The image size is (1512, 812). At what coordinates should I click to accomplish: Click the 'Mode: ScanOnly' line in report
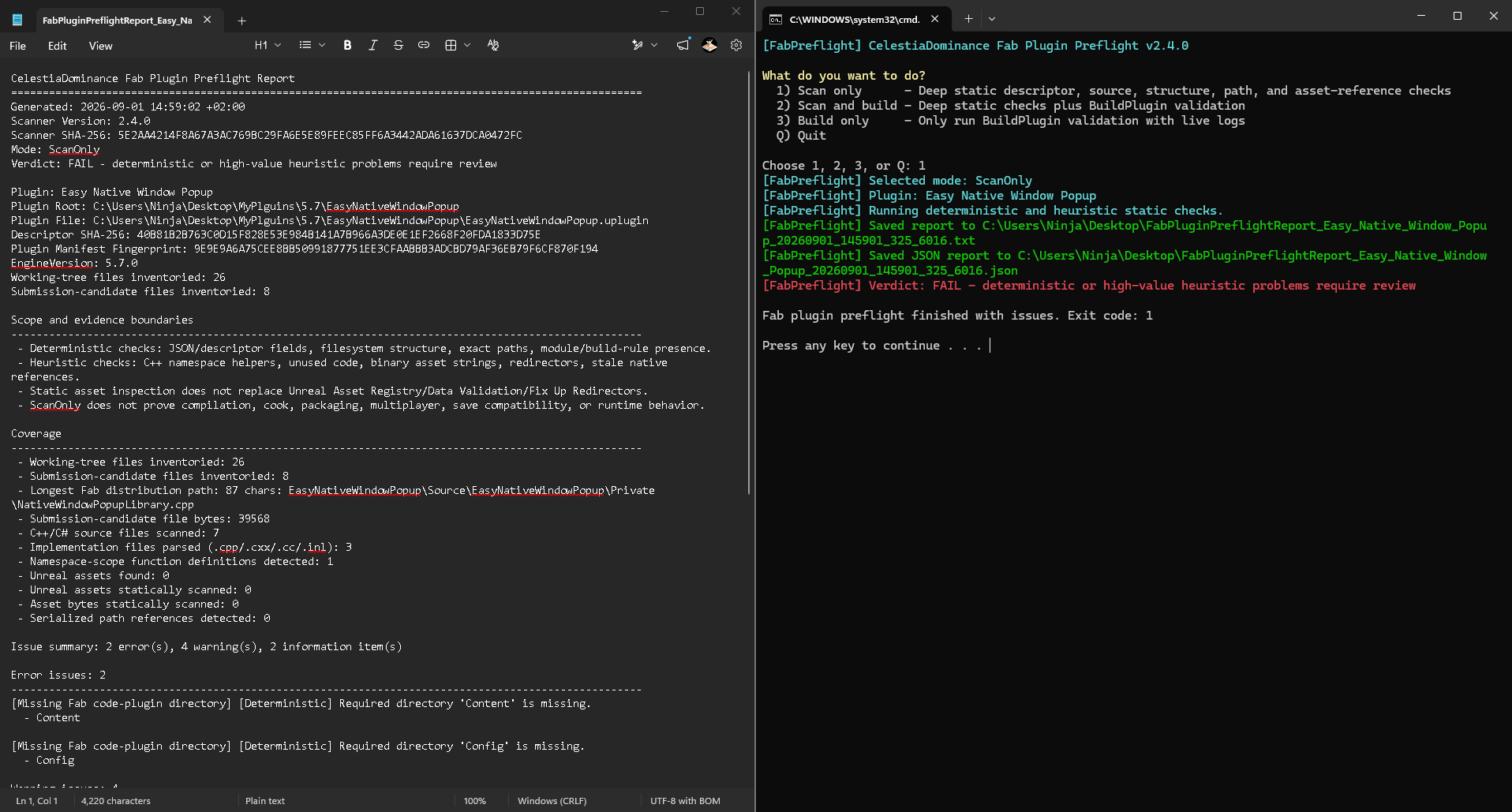click(x=55, y=149)
